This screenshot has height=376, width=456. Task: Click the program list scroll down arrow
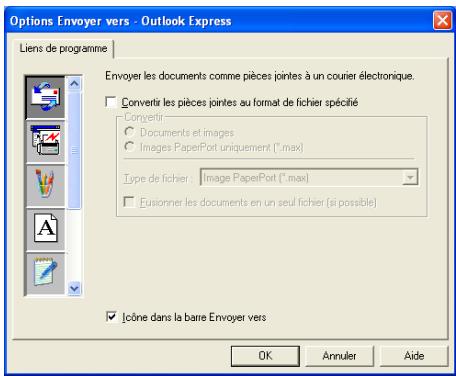[74, 288]
